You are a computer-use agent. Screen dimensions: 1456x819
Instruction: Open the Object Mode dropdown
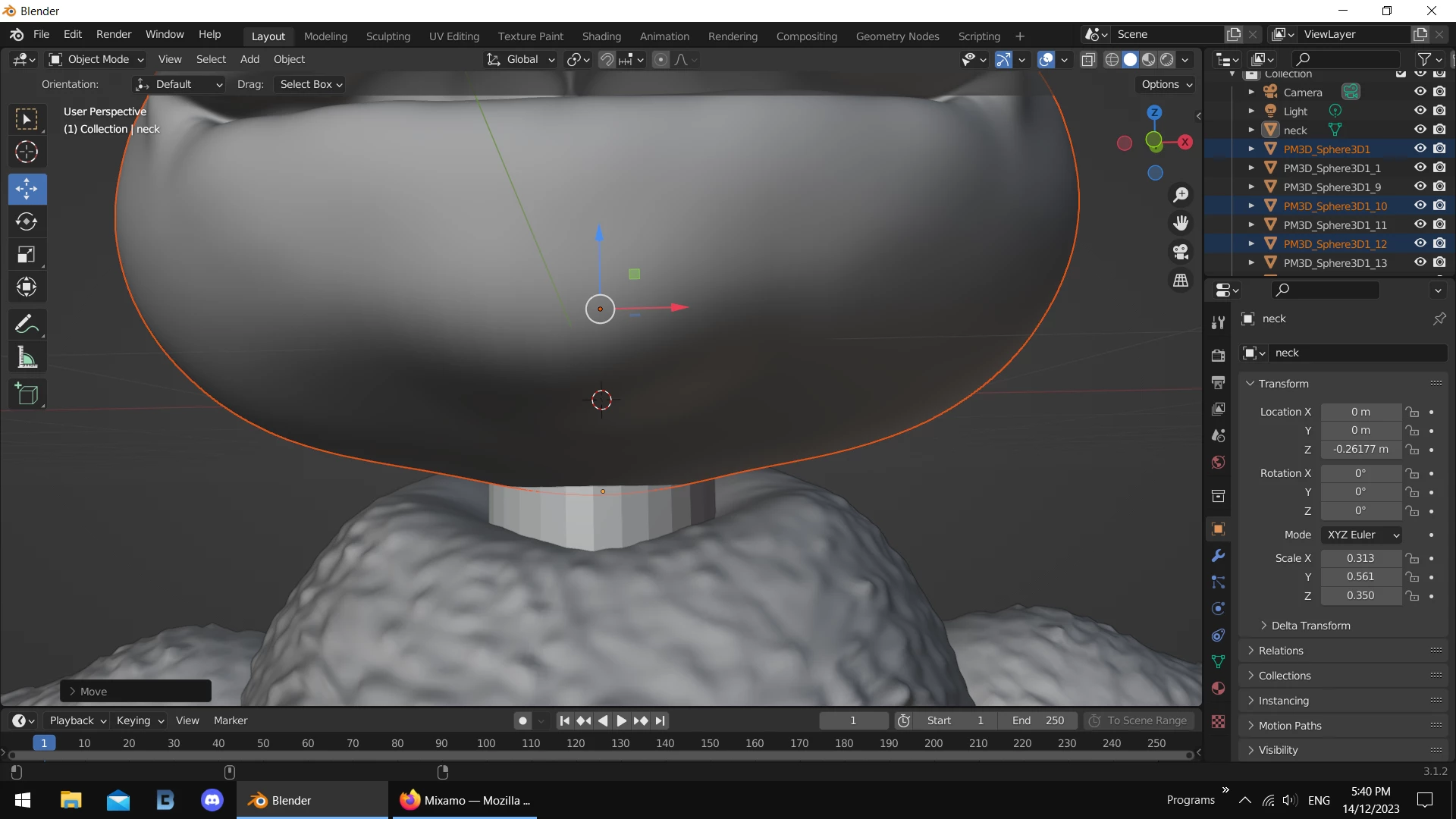coord(96,59)
